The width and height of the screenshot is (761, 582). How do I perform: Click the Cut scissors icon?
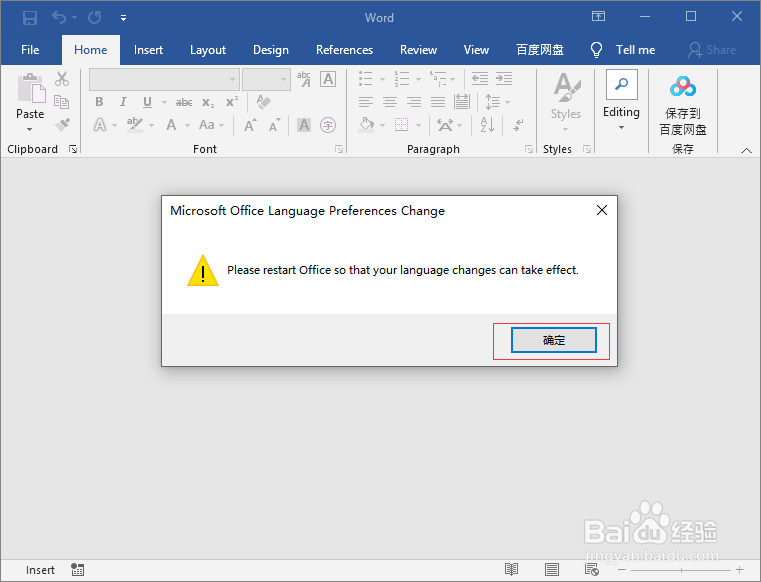tap(62, 79)
